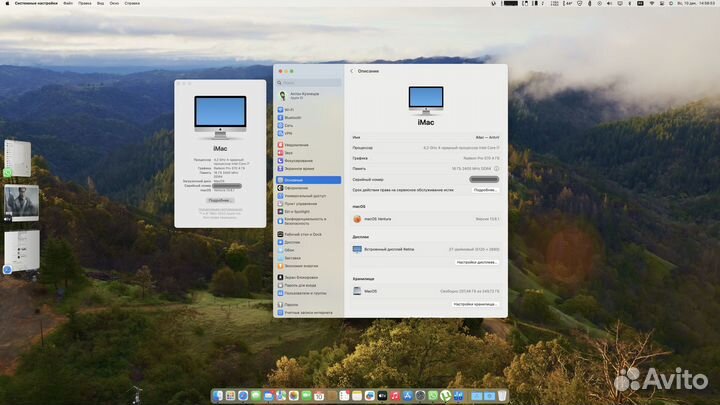Screen dimensions: 720x405
Task: Open Экономия энергии in sidebar
Action: (309, 266)
